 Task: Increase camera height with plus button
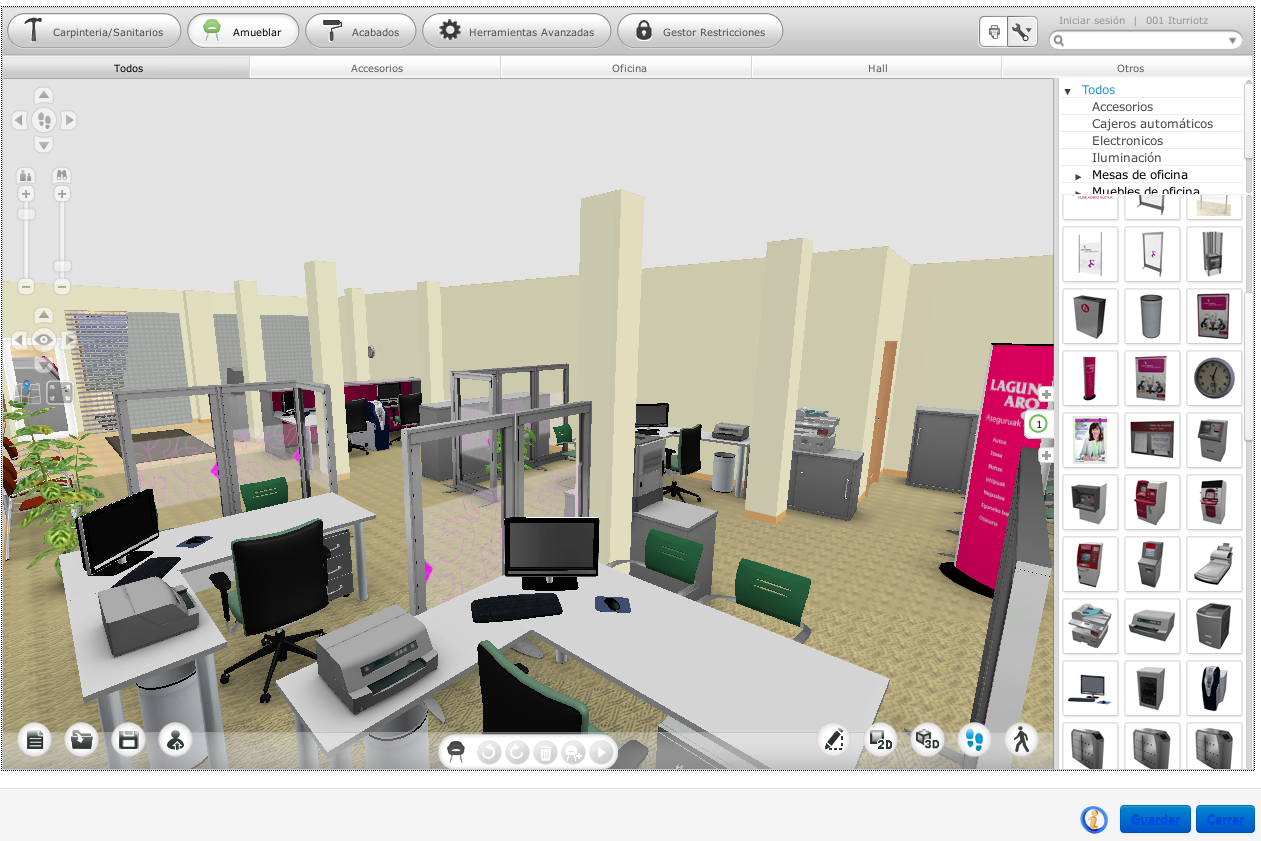click(x=27, y=194)
